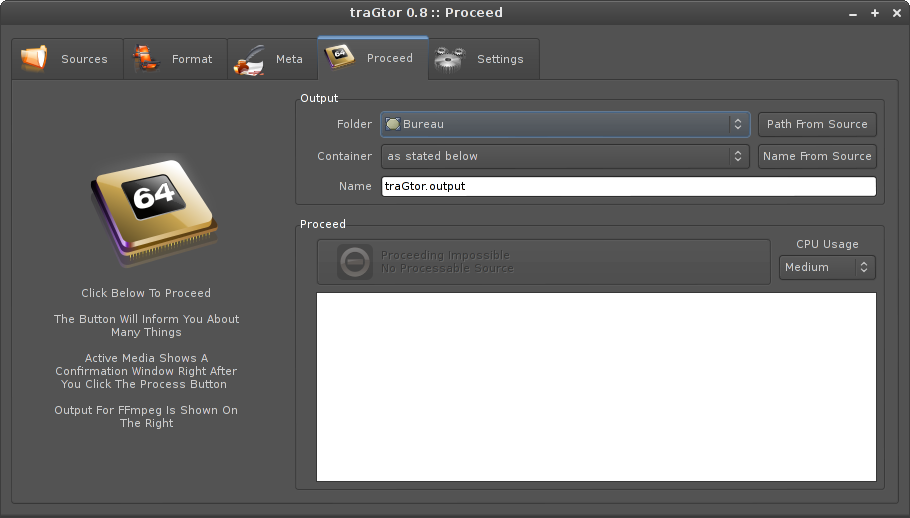
Task: Select the Proceed tab
Action: [x=373, y=57]
